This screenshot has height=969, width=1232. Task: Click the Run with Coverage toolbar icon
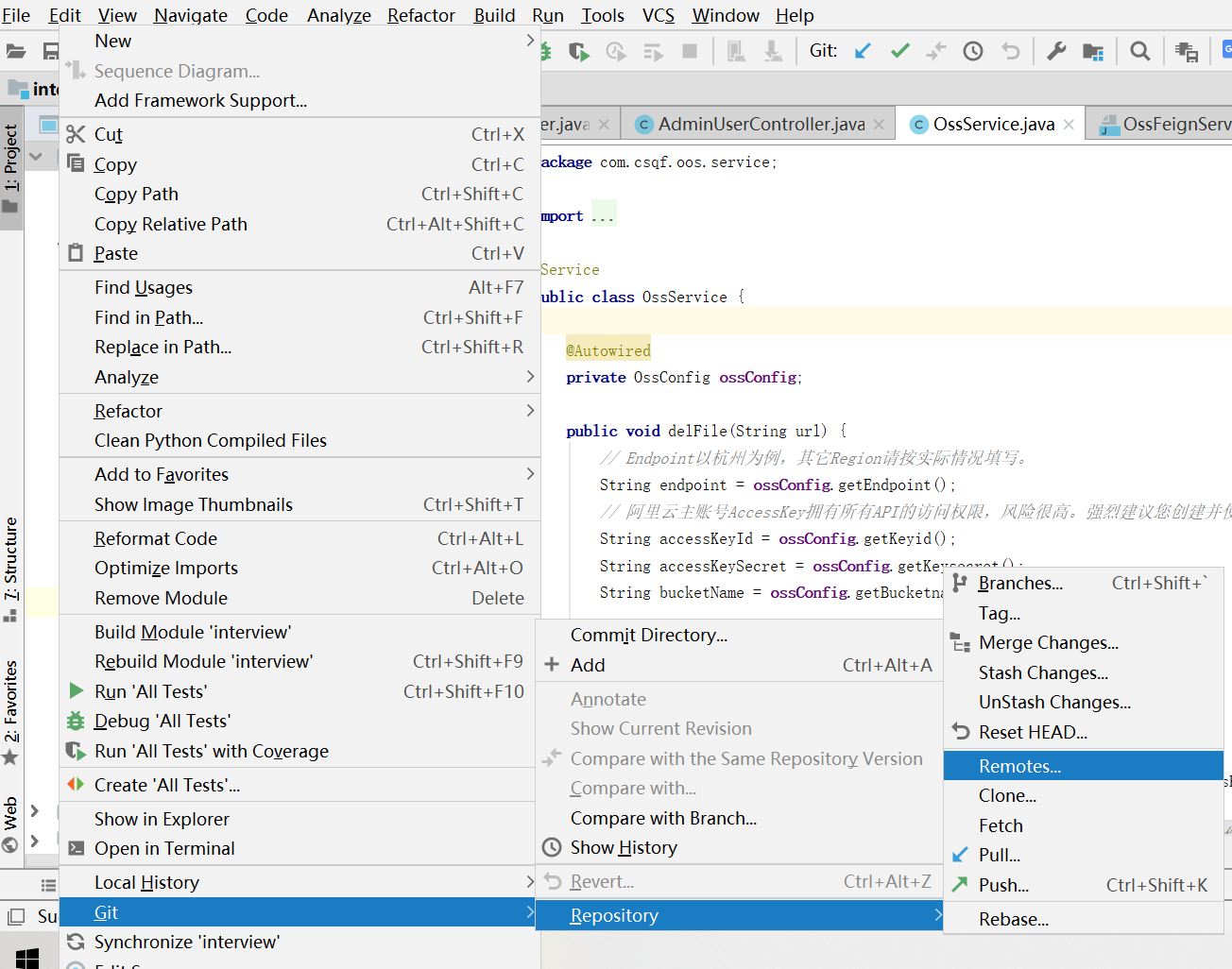point(578,51)
